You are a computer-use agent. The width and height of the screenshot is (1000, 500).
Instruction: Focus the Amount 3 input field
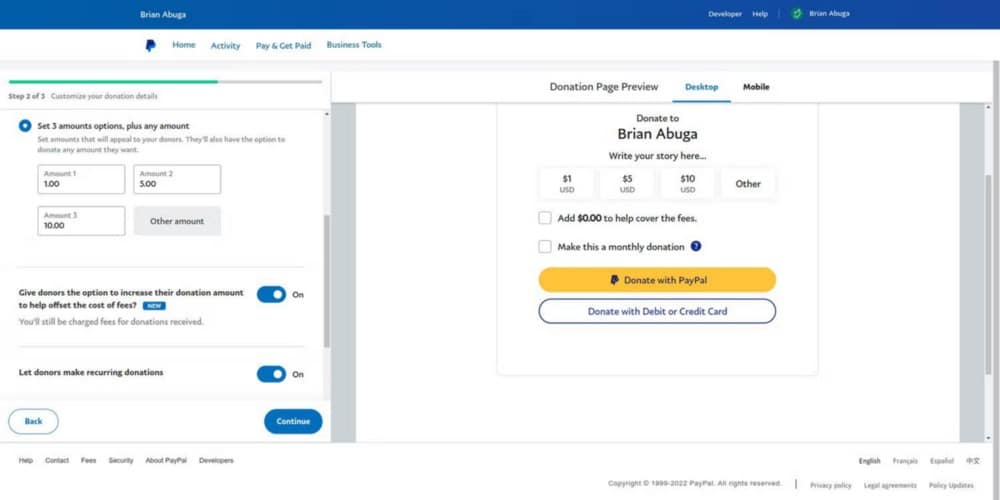81,221
